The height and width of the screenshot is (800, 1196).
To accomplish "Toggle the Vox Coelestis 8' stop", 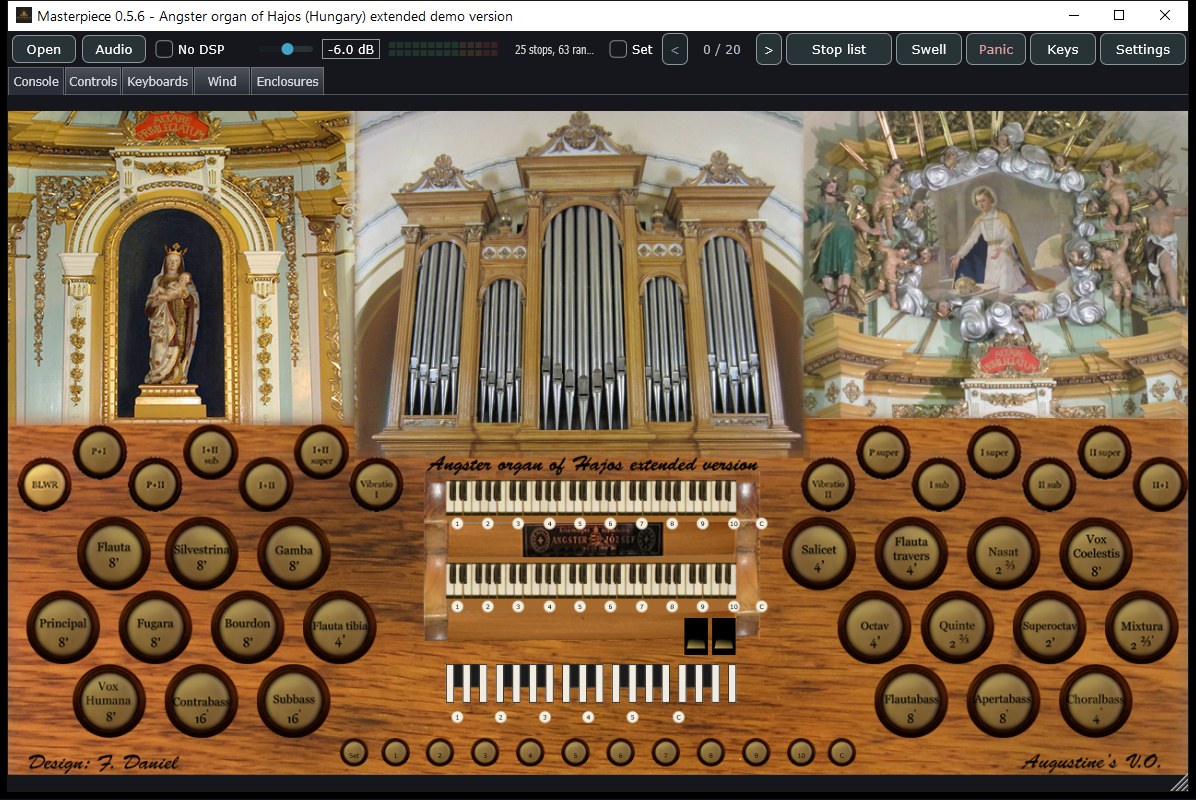I will (1096, 554).
